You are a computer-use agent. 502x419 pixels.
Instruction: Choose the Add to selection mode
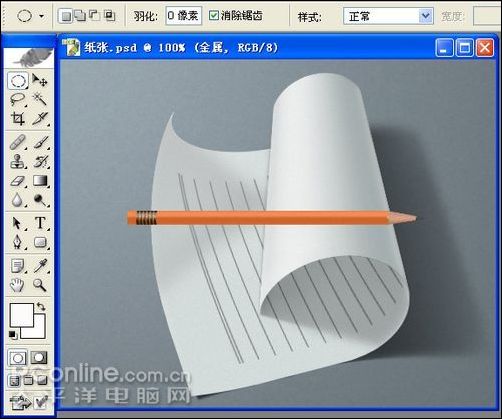pyautogui.click(x=80, y=15)
